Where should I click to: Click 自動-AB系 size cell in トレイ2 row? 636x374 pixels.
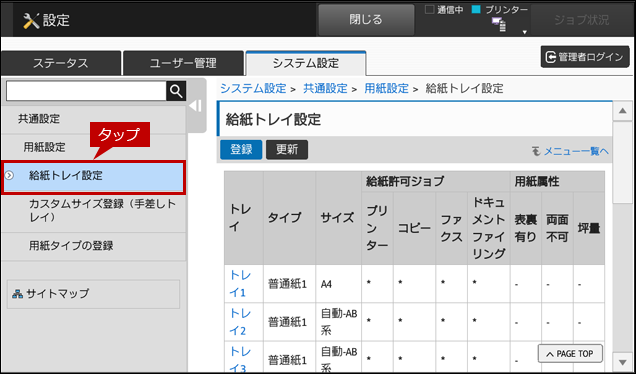click(x=338, y=322)
